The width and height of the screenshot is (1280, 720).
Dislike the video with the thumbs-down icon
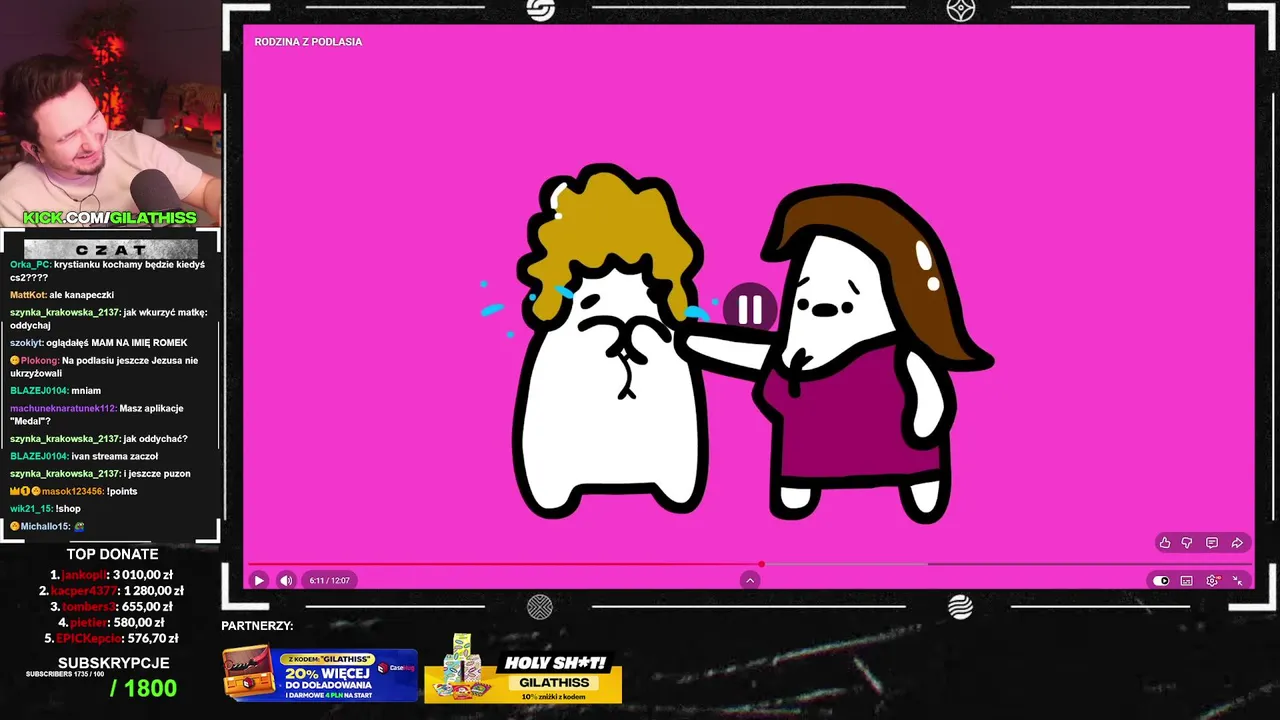click(x=1187, y=543)
